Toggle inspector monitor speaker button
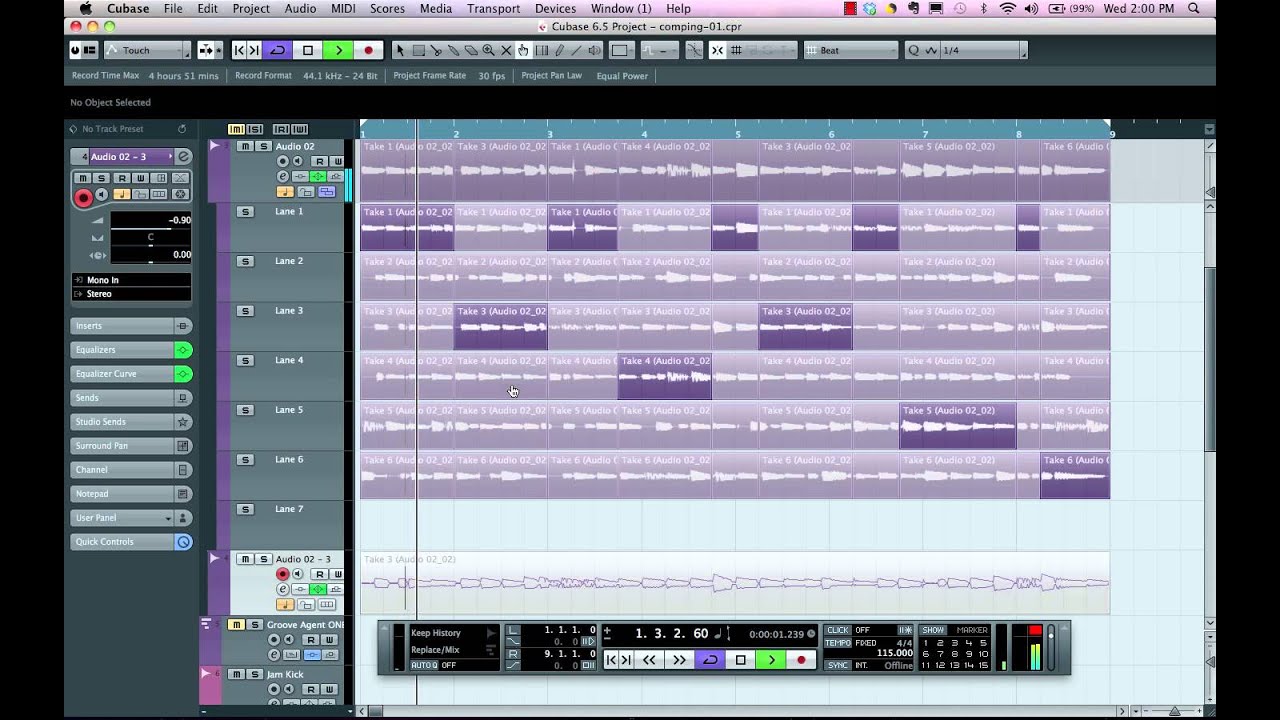The height and width of the screenshot is (720, 1280). 101,194
